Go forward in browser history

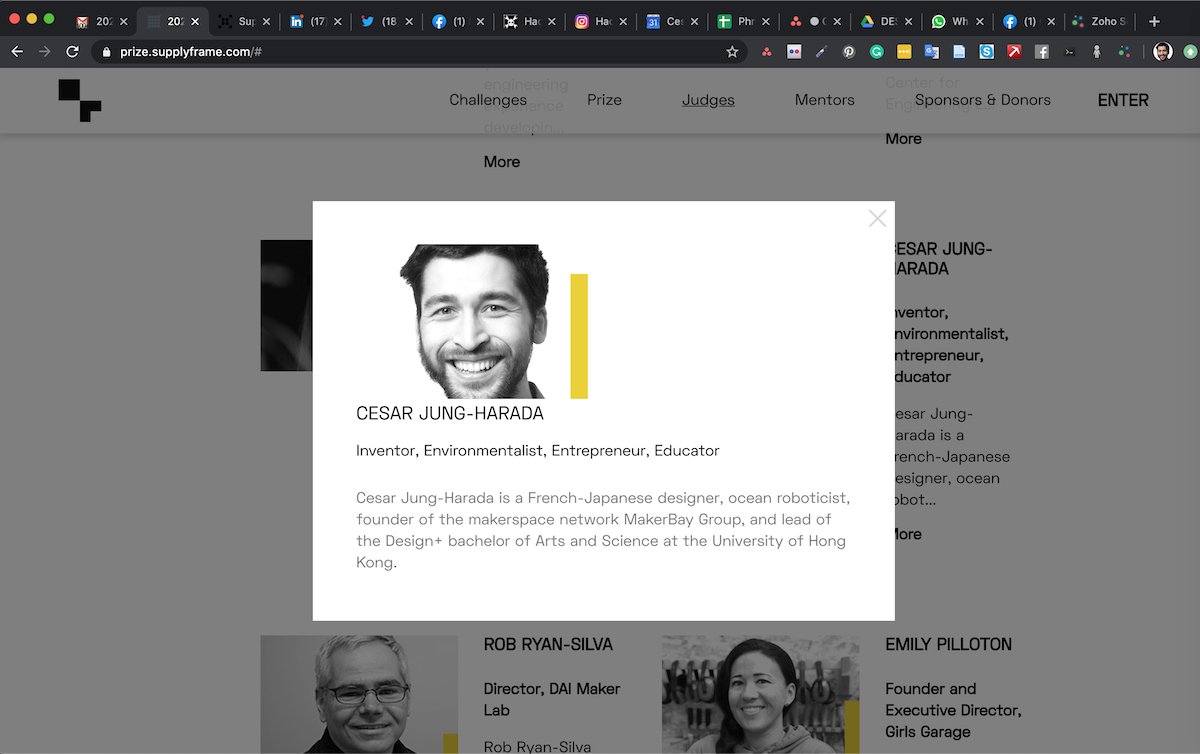point(44,52)
